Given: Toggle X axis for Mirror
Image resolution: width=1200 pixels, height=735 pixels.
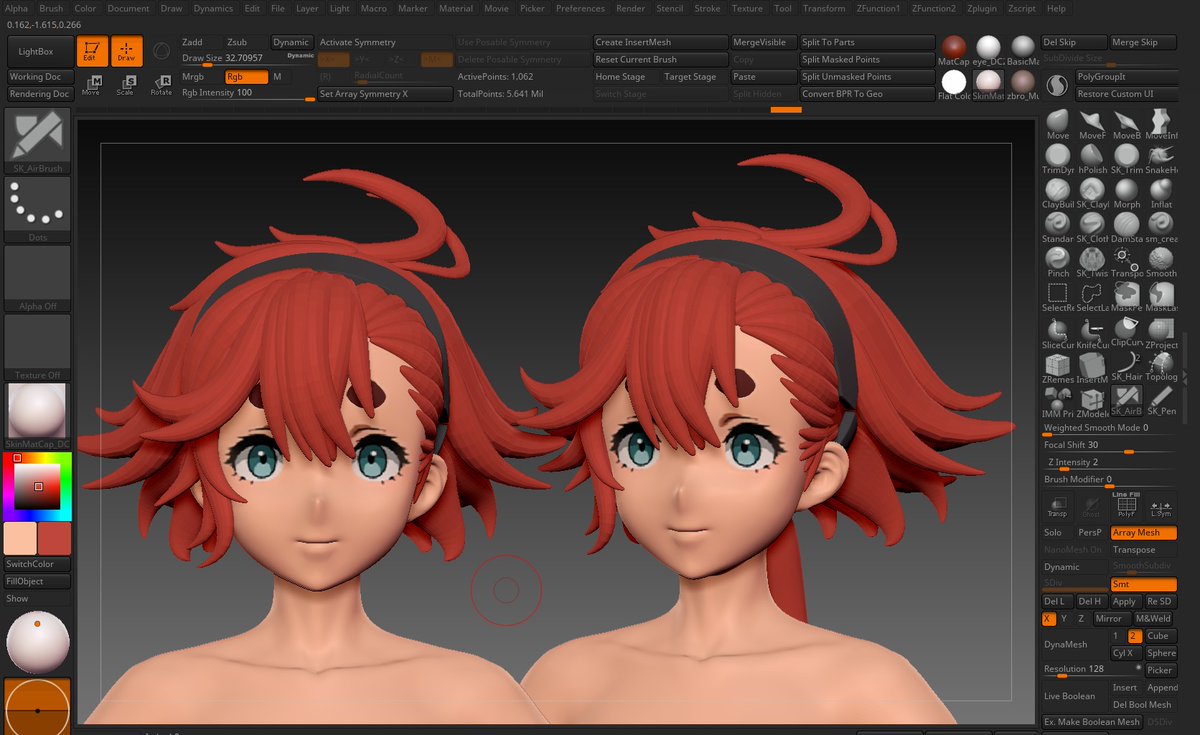Looking at the screenshot, I should click(x=1048, y=618).
